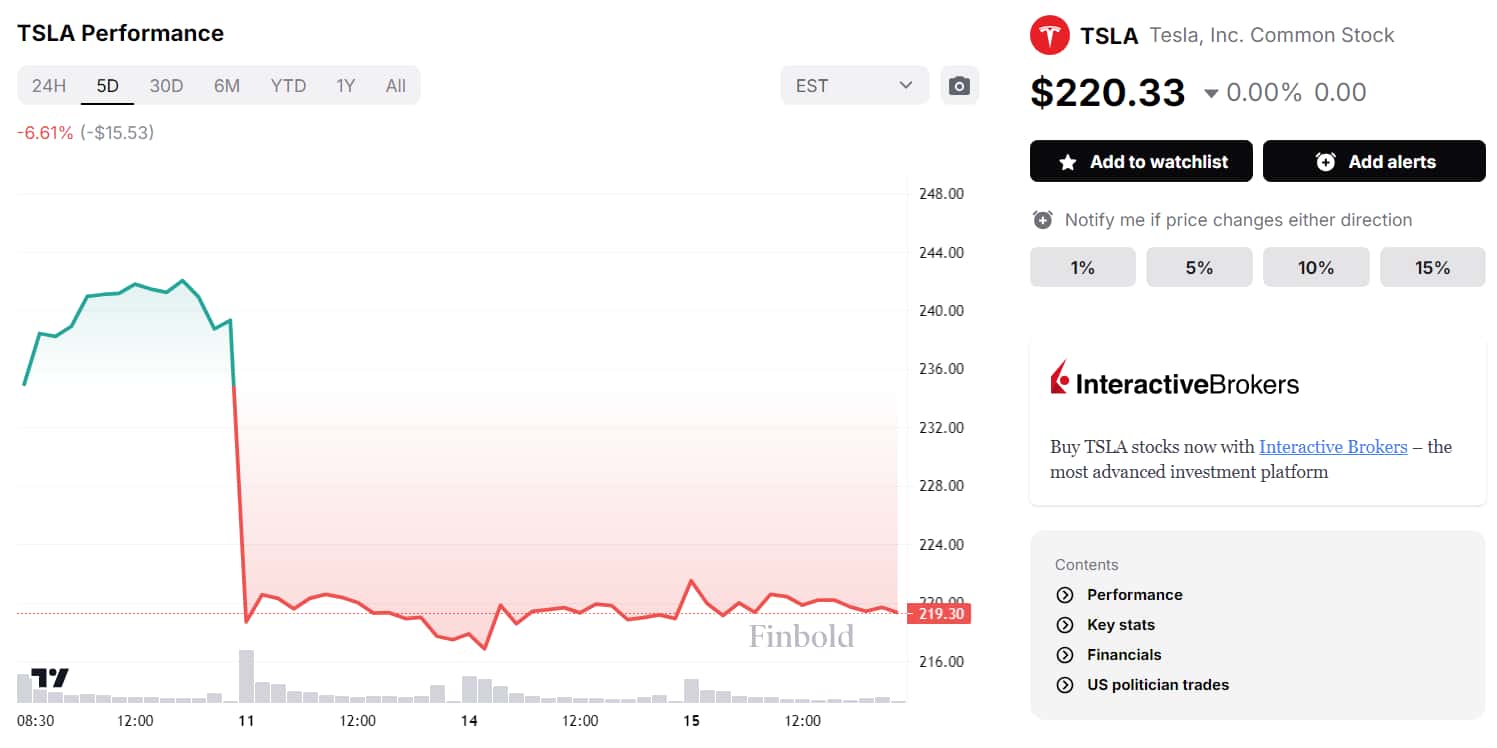The height and width of the screenshot is (748, 1497).
Task: Open the Interactive Brokers hyperlink
Action: click(x=1333, y=447)
